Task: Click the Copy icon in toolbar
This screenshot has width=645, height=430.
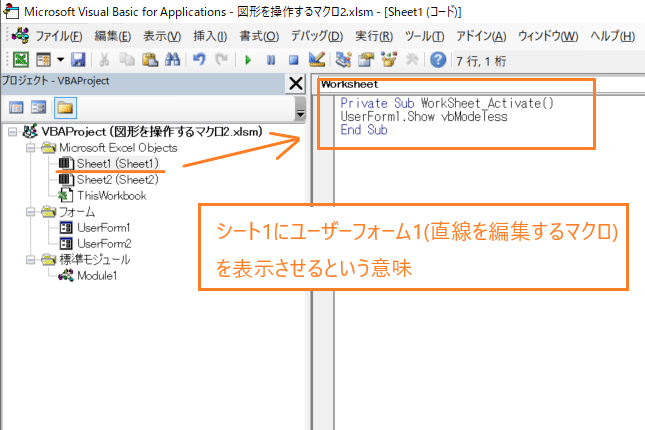Action: [127, 60]
